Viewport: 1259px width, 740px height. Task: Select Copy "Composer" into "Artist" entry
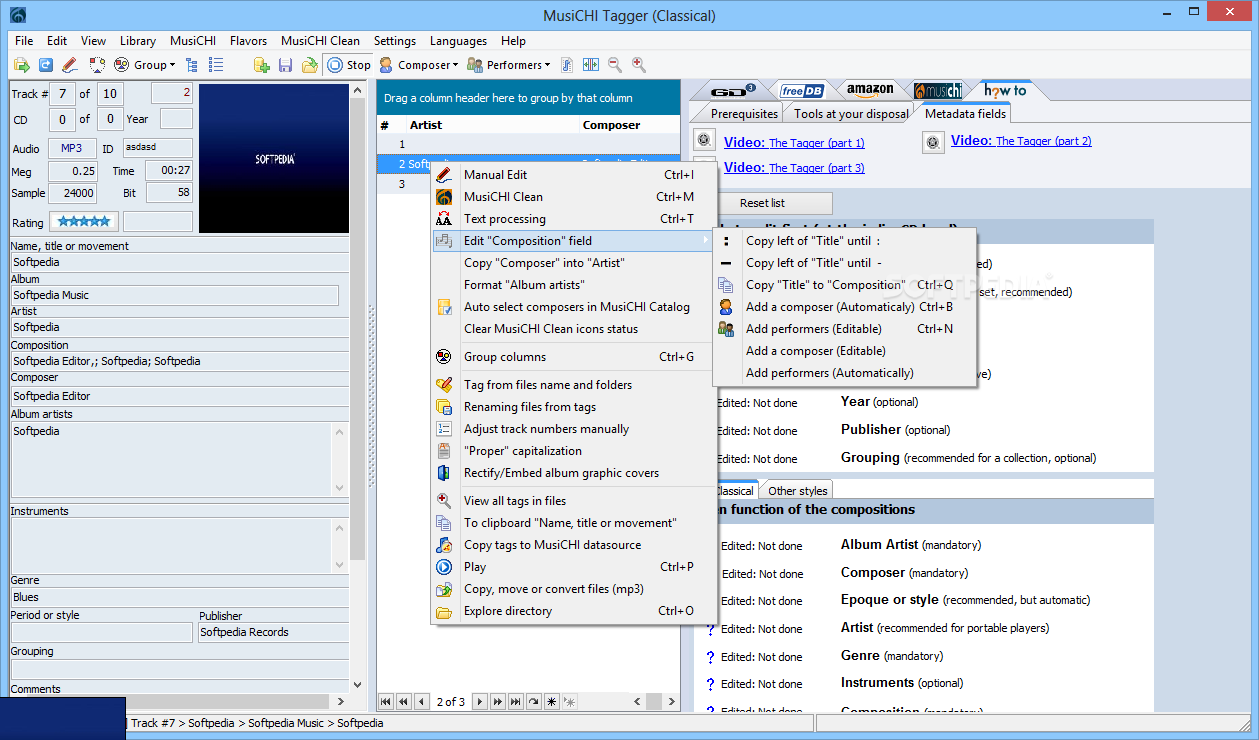click(574, 263)
